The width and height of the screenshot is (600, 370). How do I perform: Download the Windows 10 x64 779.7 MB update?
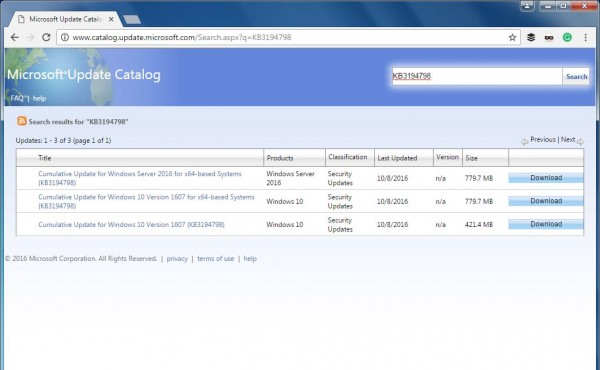546,201
